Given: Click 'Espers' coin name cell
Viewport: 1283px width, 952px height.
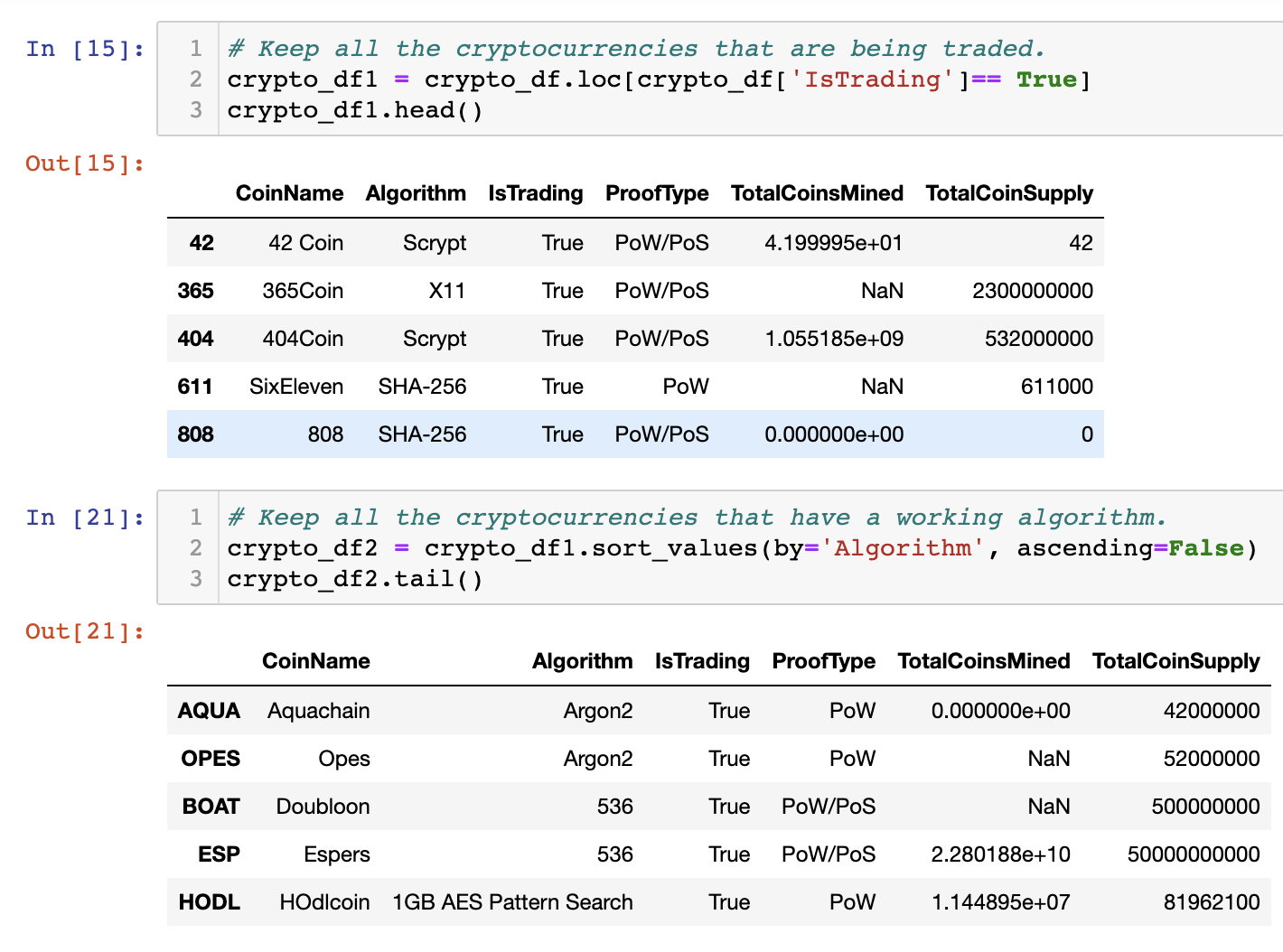Looking at the screenshot, I should [336, 854].
